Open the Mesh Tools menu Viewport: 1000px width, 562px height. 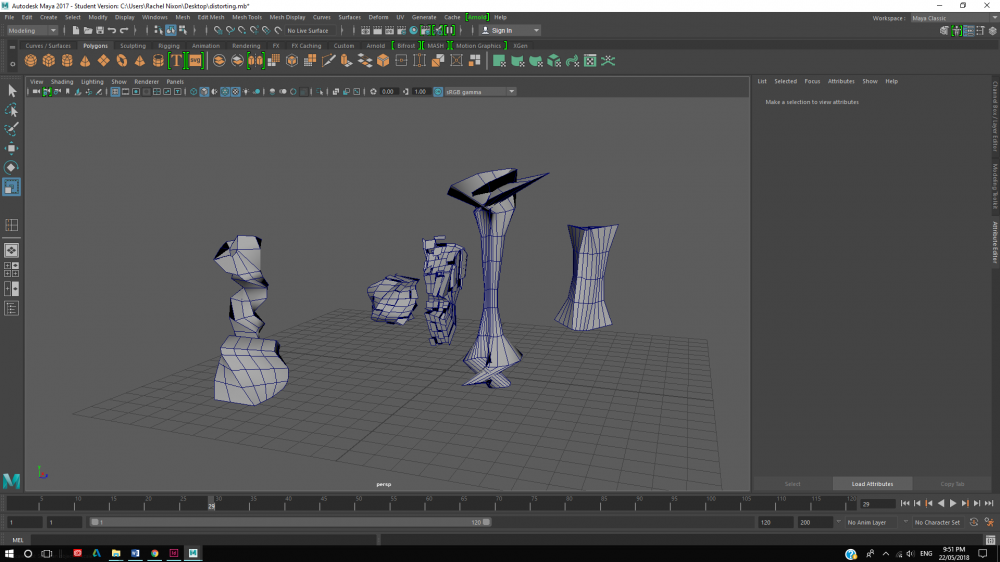pos(247,17)
